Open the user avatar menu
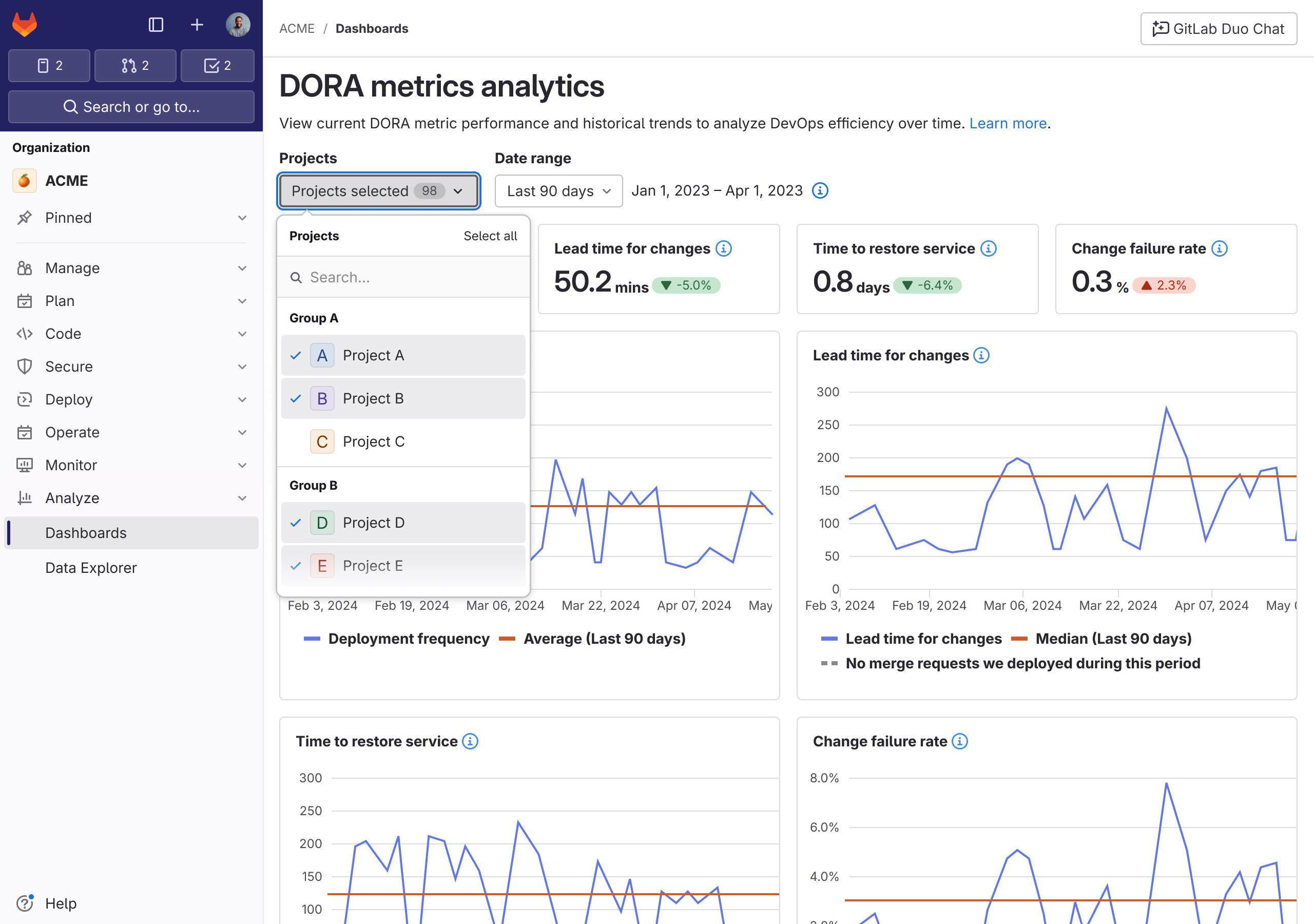 238,25
